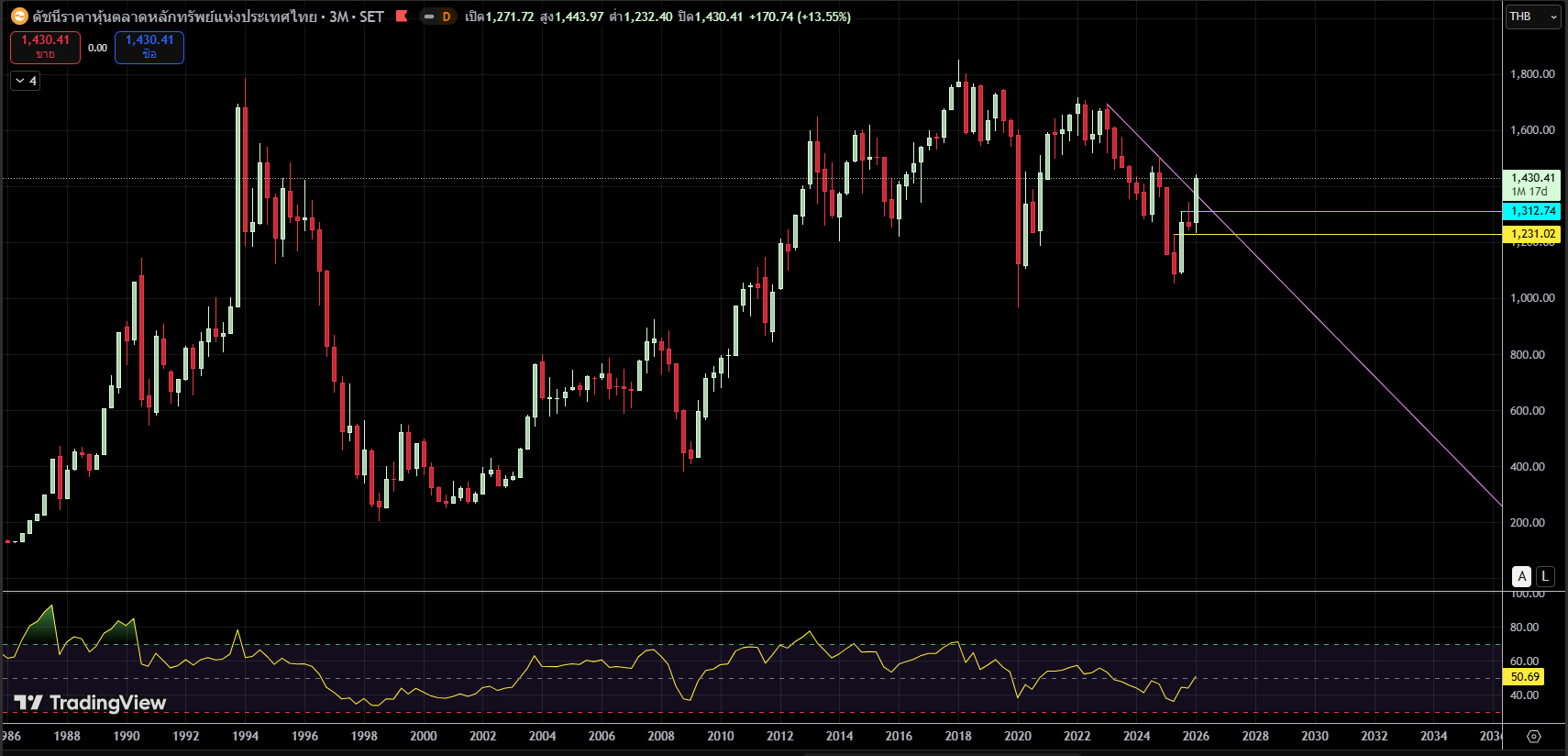Viewport: 1568px width, 756px height.
Task: Click the 2012 time axis label
Action: 780,736
